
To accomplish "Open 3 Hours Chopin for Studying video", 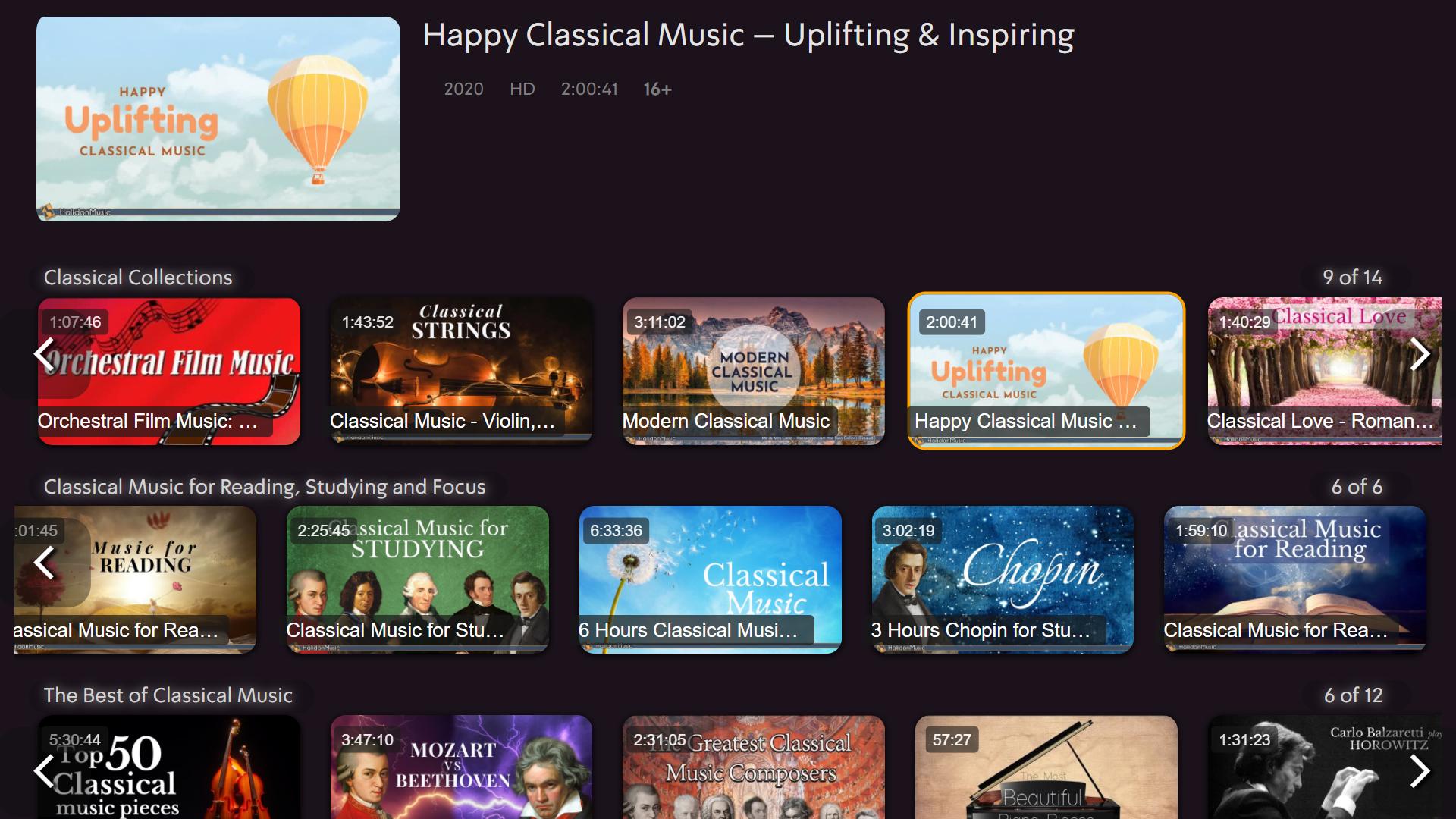I will point(1003,579).
